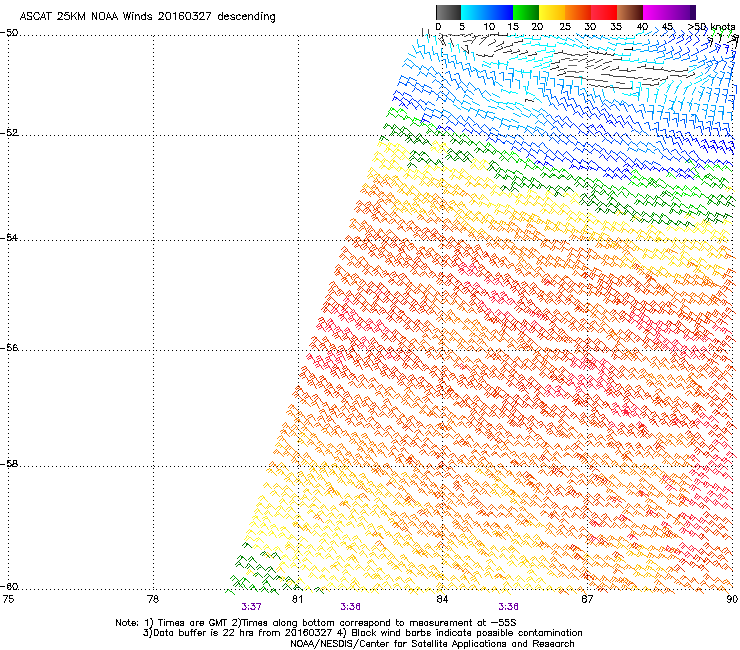740x650 pixels.
Task: Click the latitude label '-50'
Action: 9,33
